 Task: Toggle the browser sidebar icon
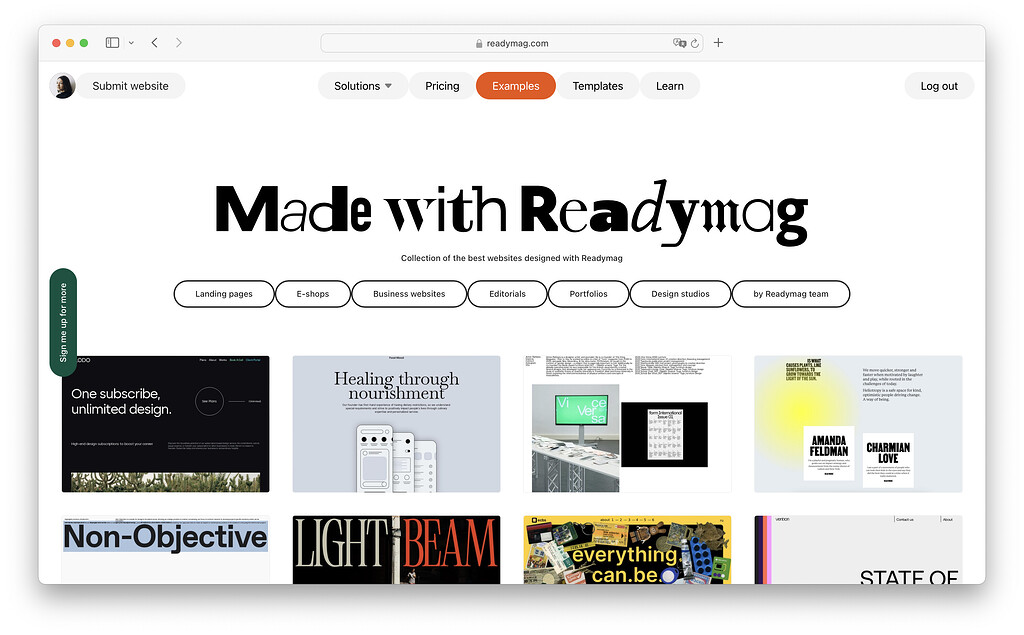point(111,42)
